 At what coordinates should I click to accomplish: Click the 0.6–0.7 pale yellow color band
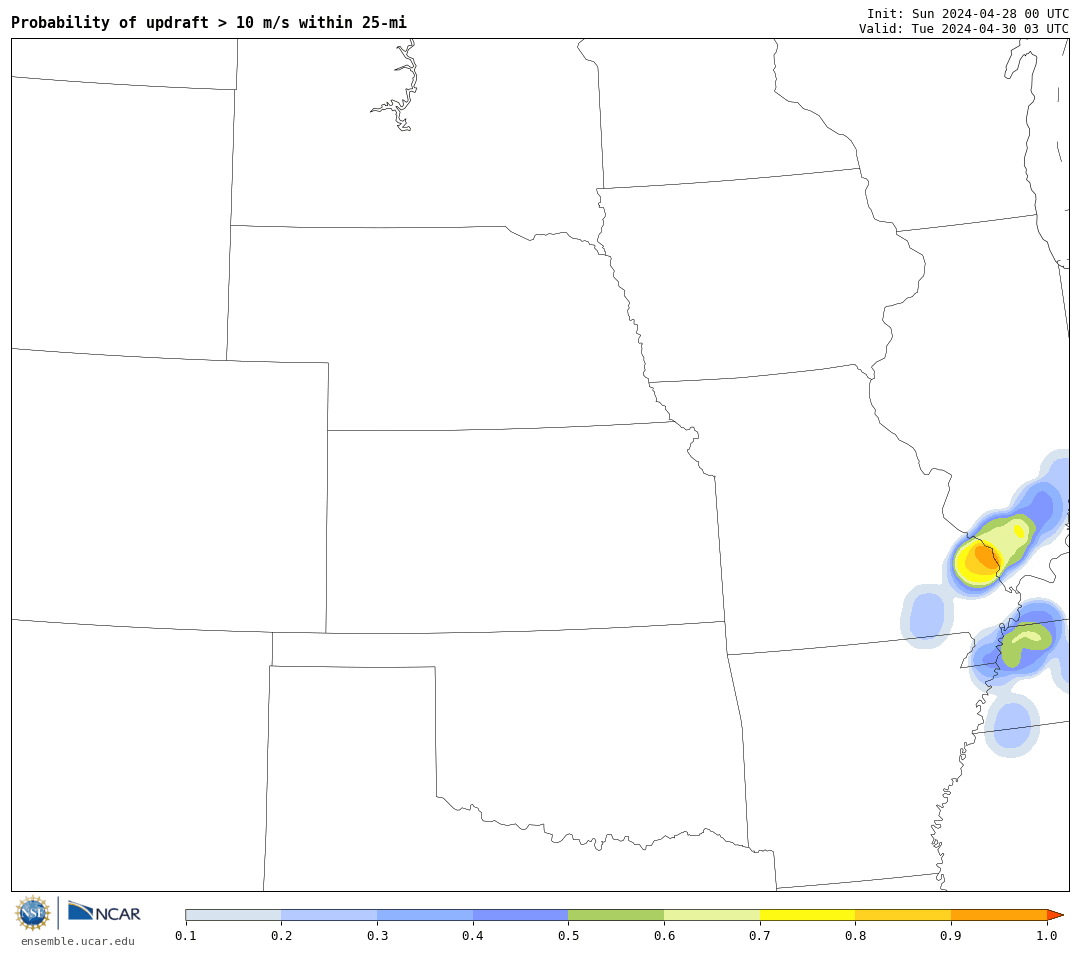tap(712, 915)
